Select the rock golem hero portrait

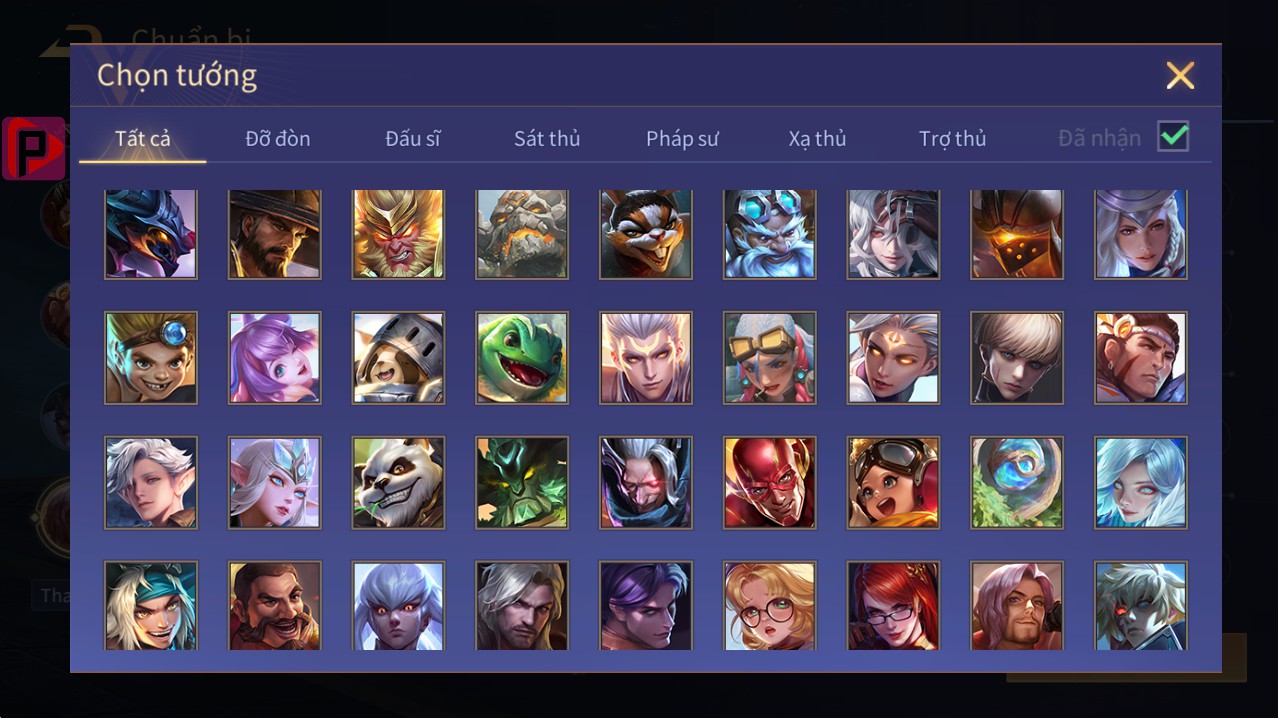(522, 234)
